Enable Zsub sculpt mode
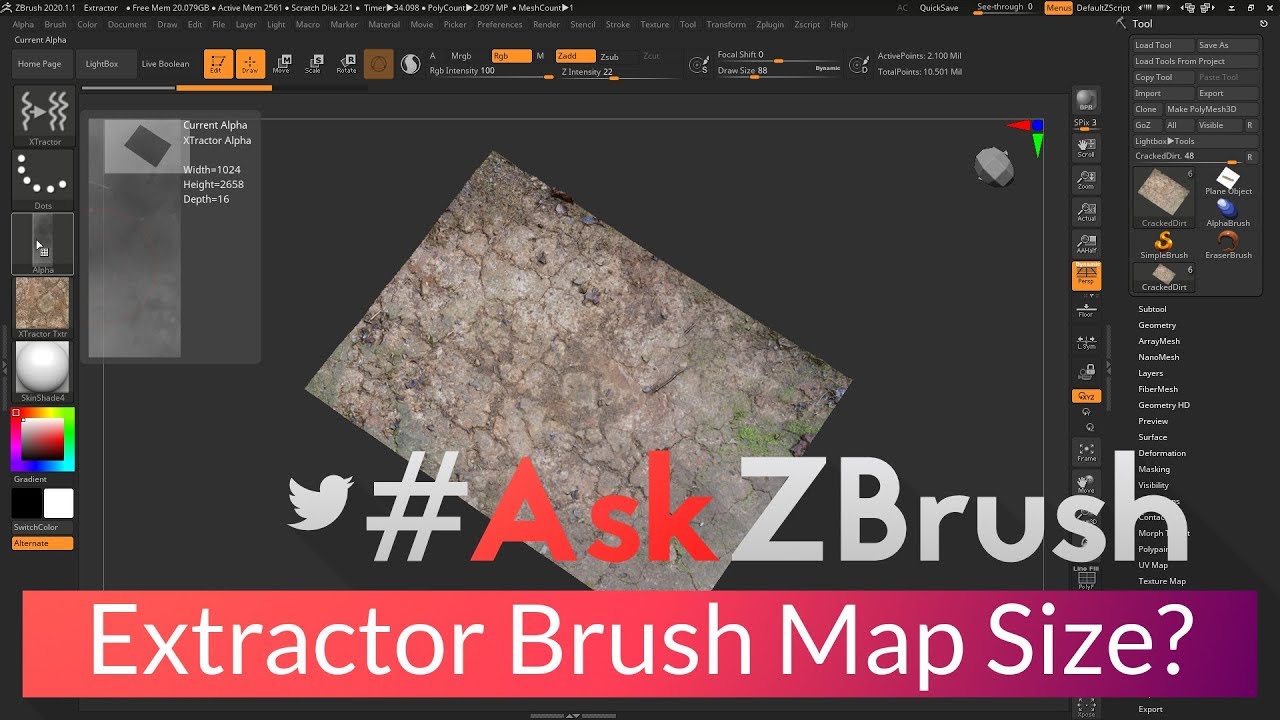The width and height of the screenshot is (1280, 720). [609, 57]
